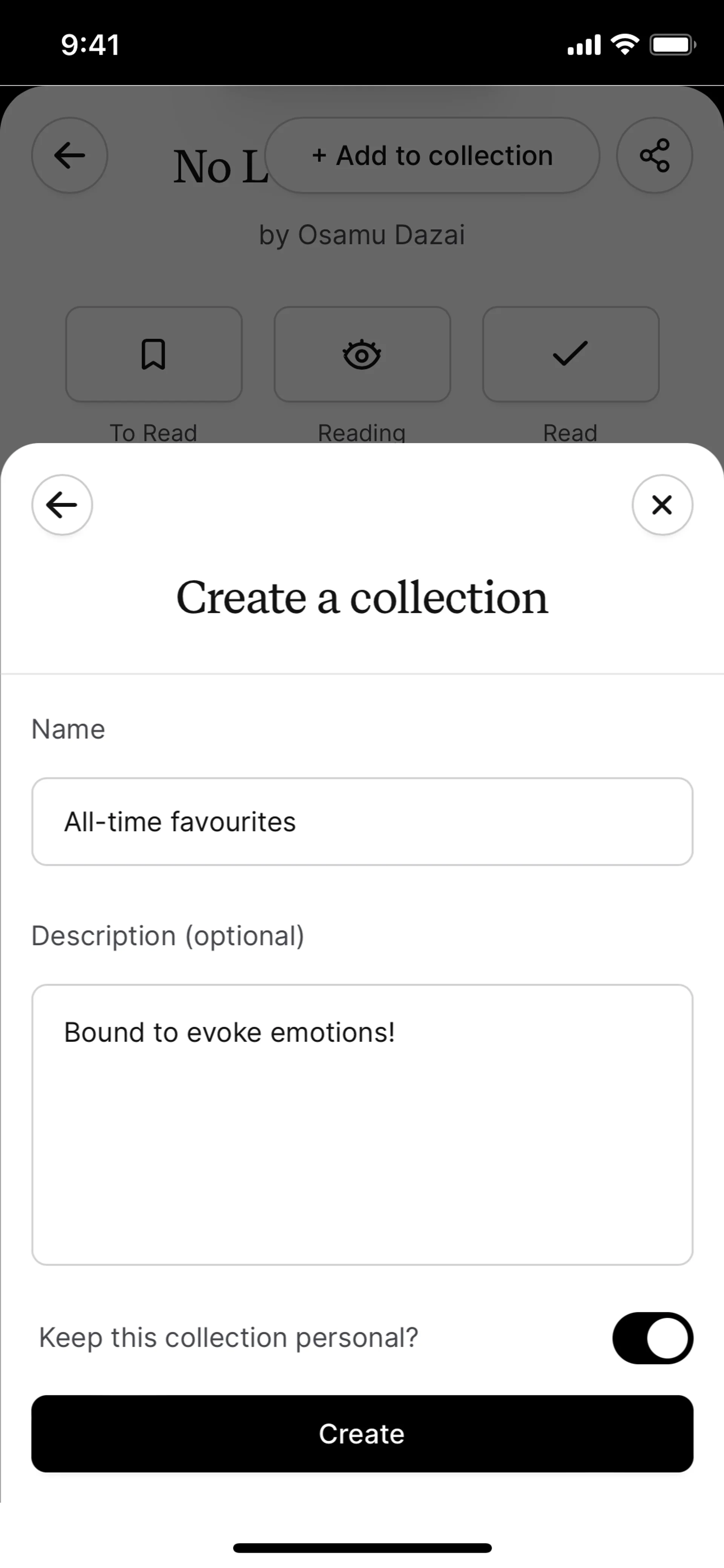Tap the cellular signal bars icon
Viewport: 724px width, 1568px height.
[x=583, y=45]
